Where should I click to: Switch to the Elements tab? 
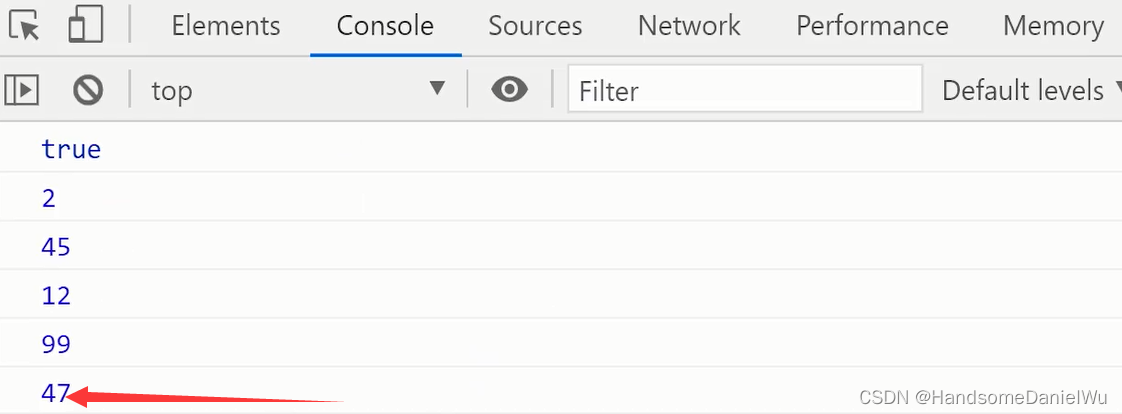coord(226,26)
